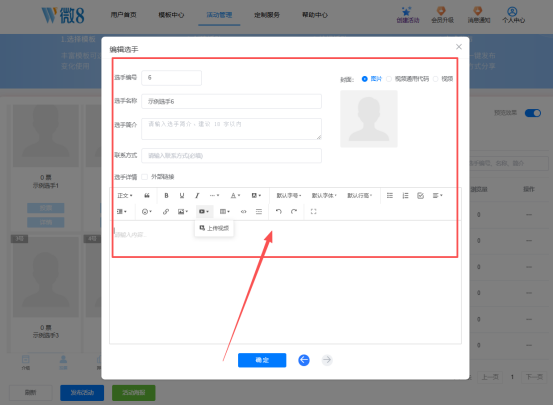Select the 视频 cover type radio

[x=436, y=79]
